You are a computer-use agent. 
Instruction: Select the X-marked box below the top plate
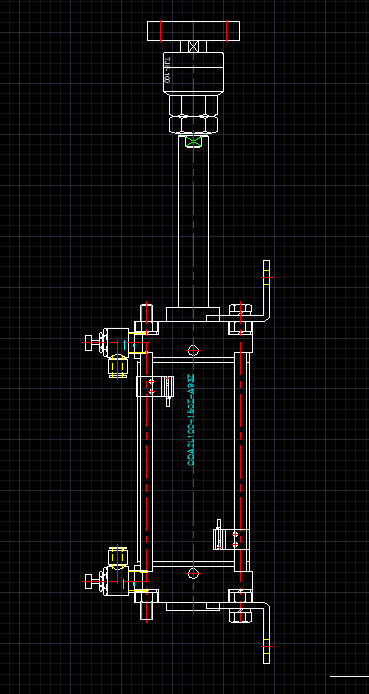[193, 46]
